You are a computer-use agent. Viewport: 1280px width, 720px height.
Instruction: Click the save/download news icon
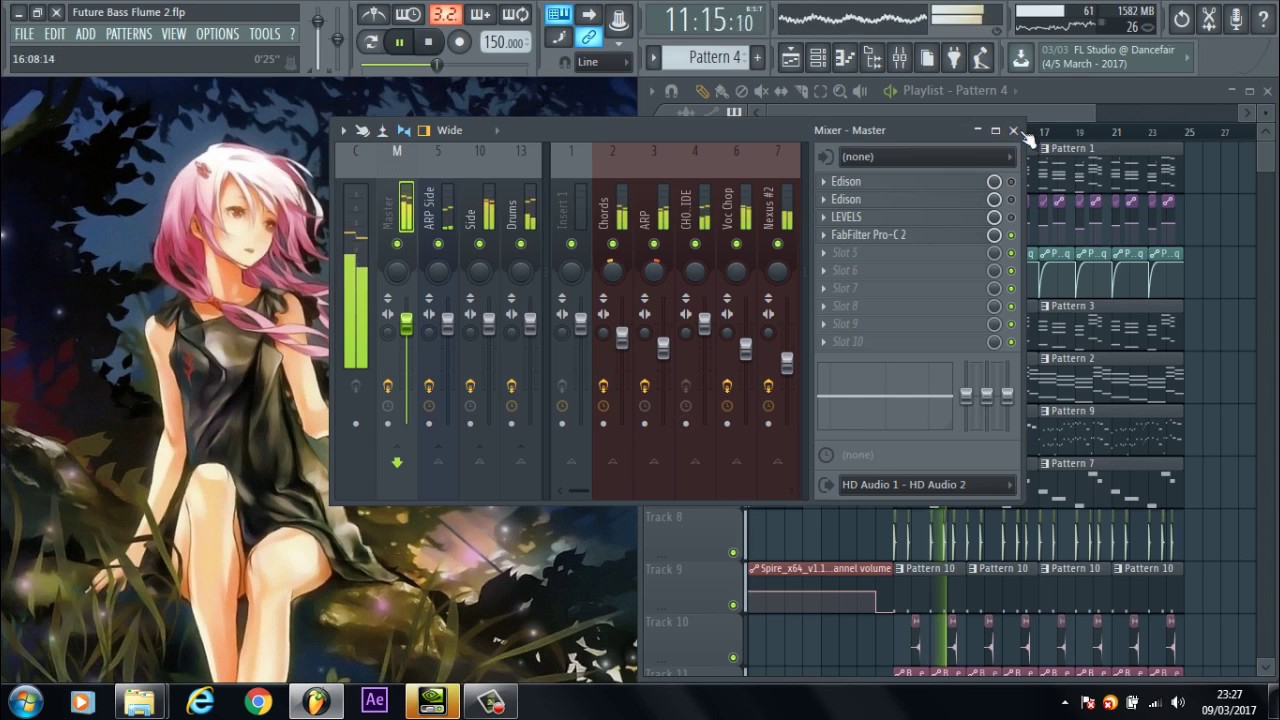click(1020, 58)
